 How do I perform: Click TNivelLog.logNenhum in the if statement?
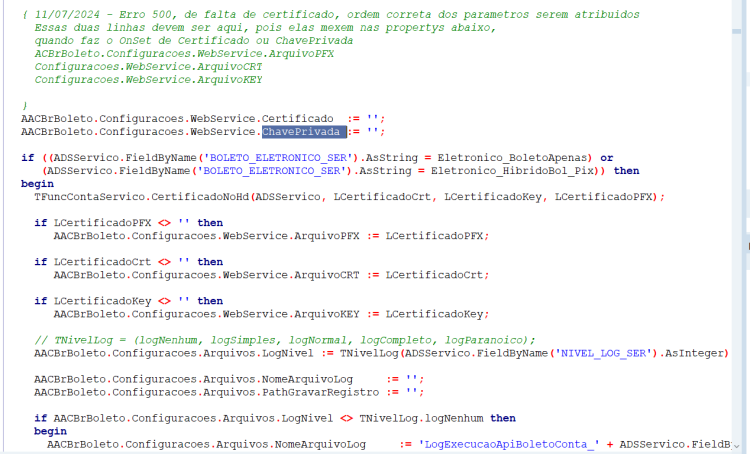pos(421,419)
